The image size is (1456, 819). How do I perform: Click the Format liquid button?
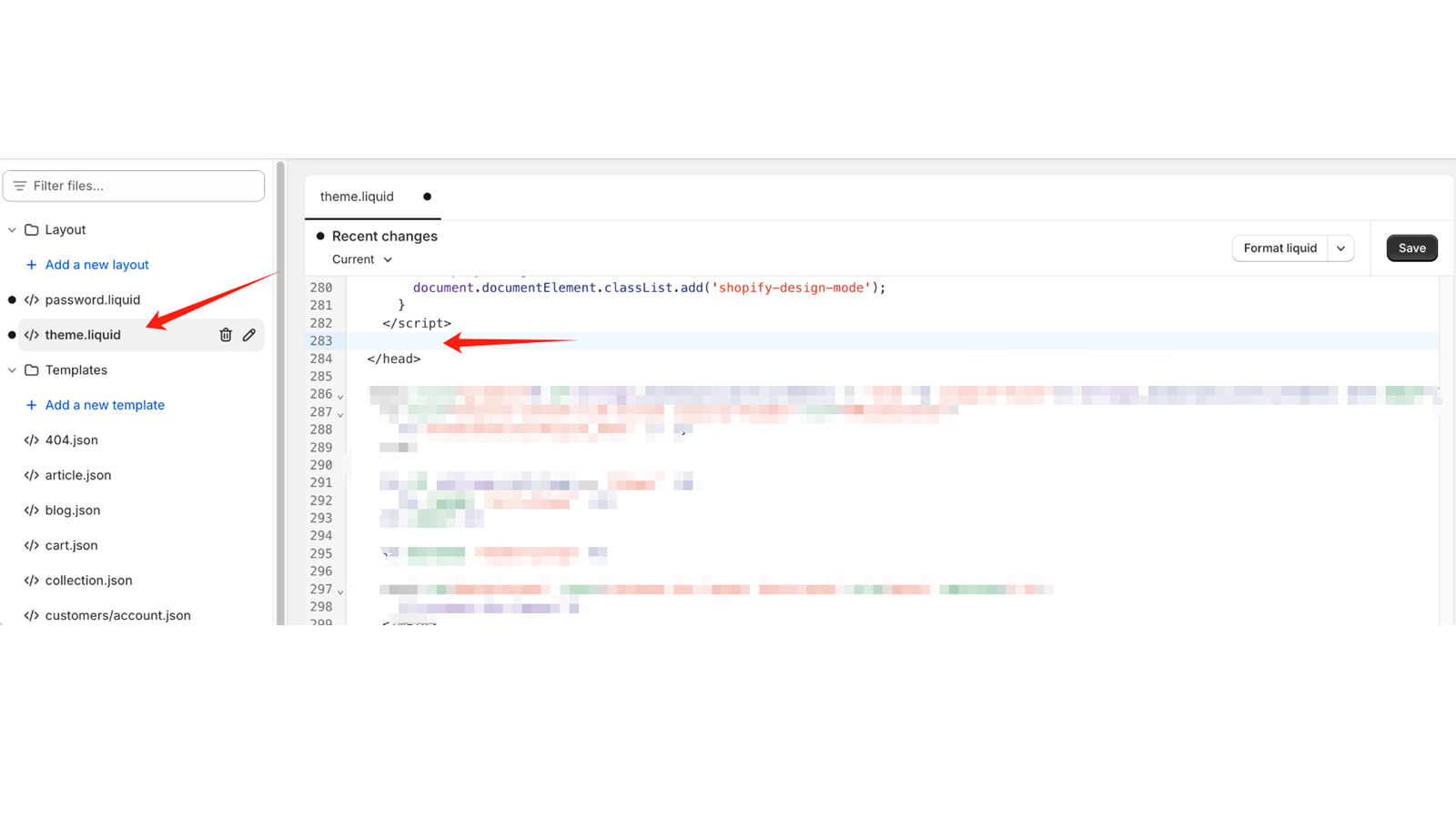[x=1279, y=248]
